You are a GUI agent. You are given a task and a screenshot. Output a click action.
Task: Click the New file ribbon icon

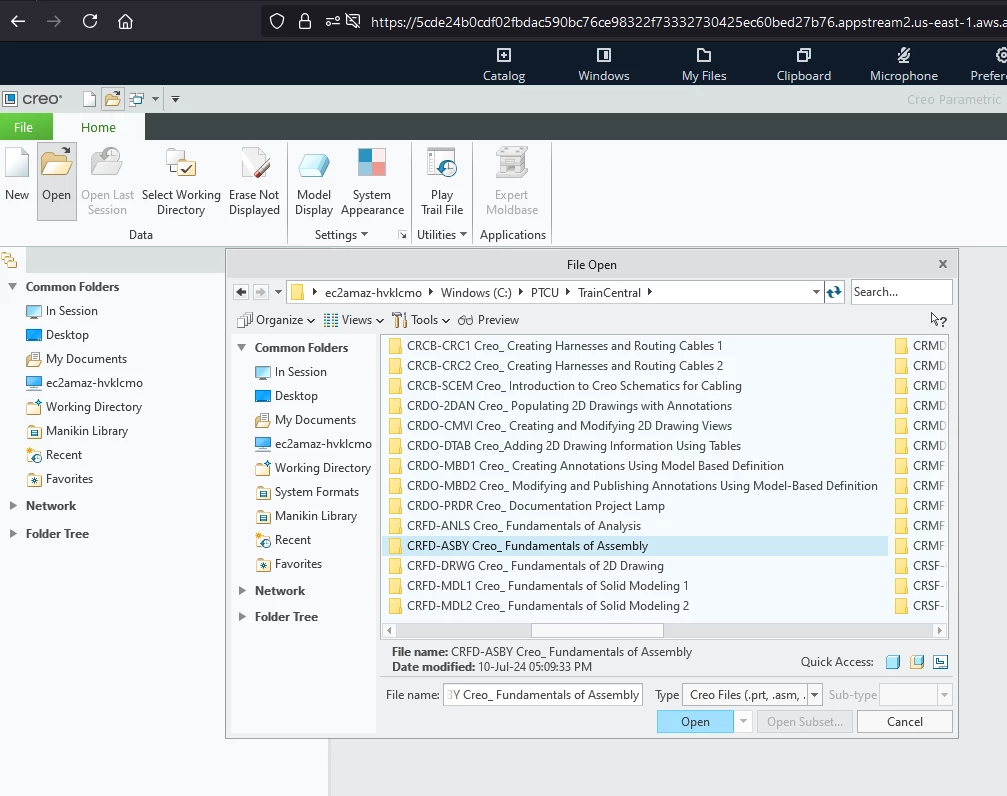click(17, 162)
